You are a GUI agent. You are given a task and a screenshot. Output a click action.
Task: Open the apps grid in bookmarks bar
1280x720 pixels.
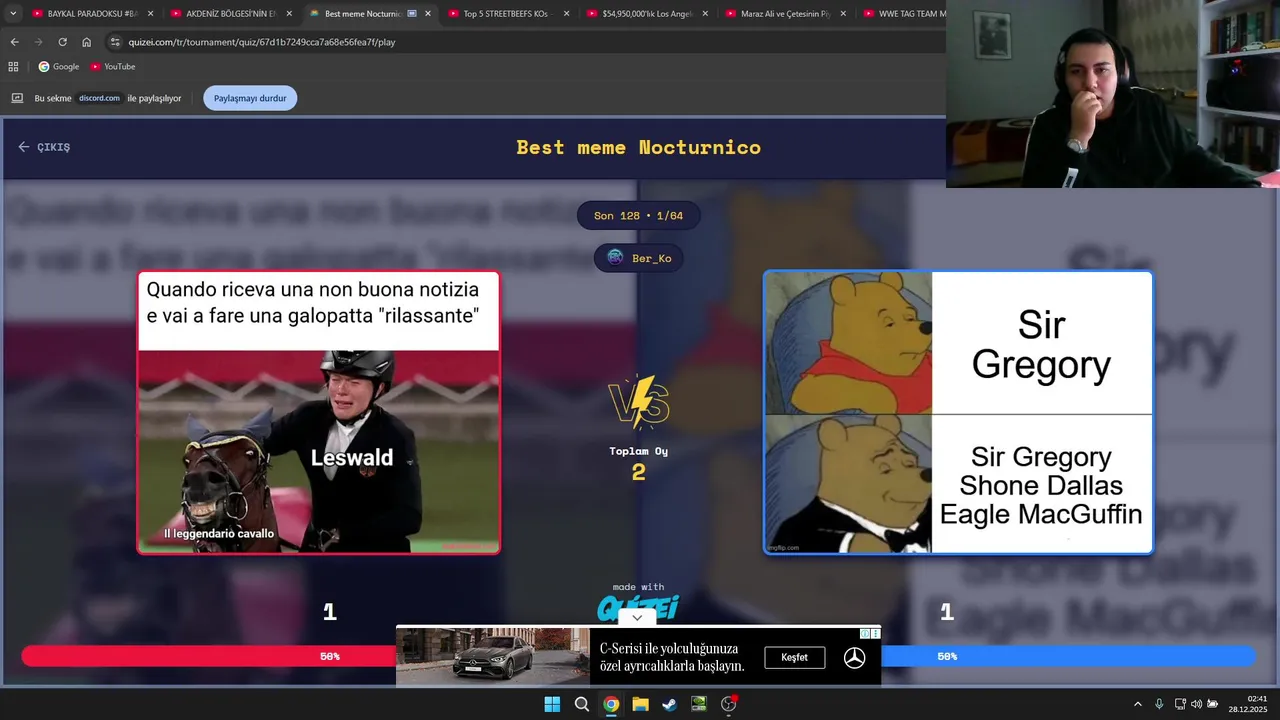(13, 66)
